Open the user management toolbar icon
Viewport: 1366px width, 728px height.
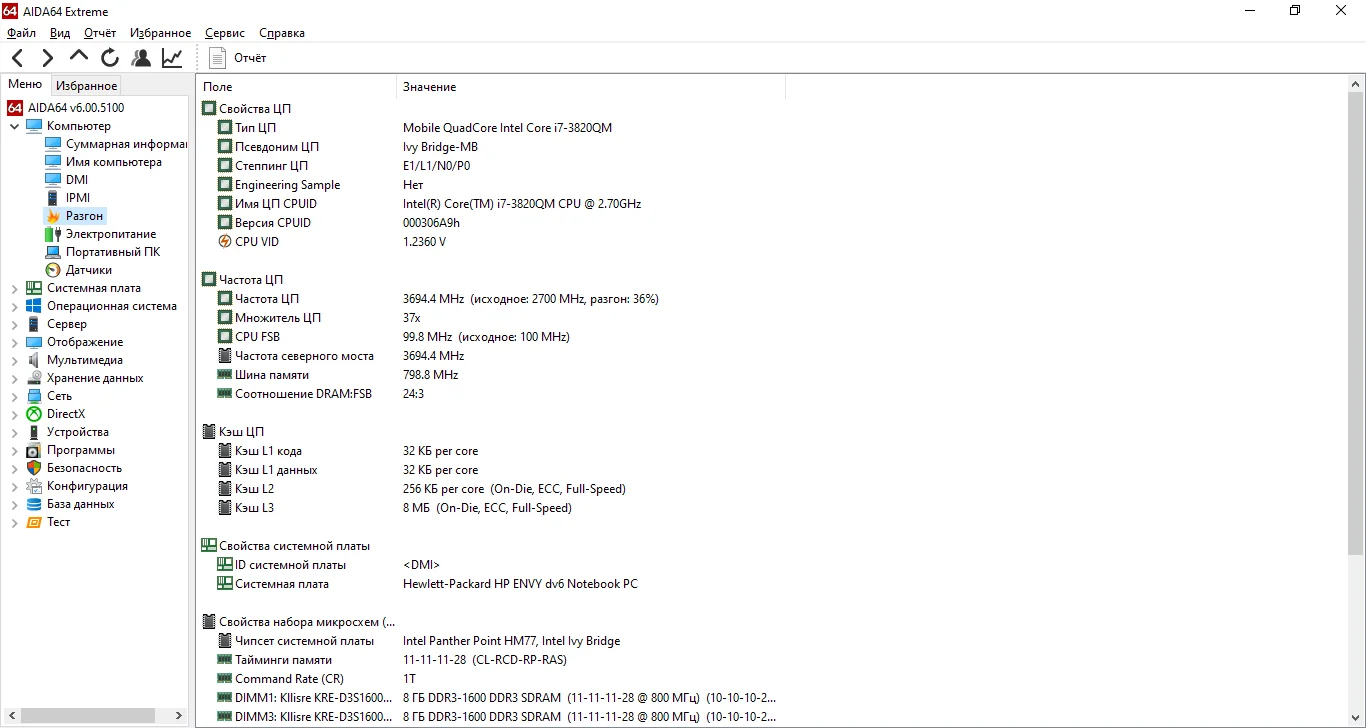pyautogui.click(x=141, y=58)
